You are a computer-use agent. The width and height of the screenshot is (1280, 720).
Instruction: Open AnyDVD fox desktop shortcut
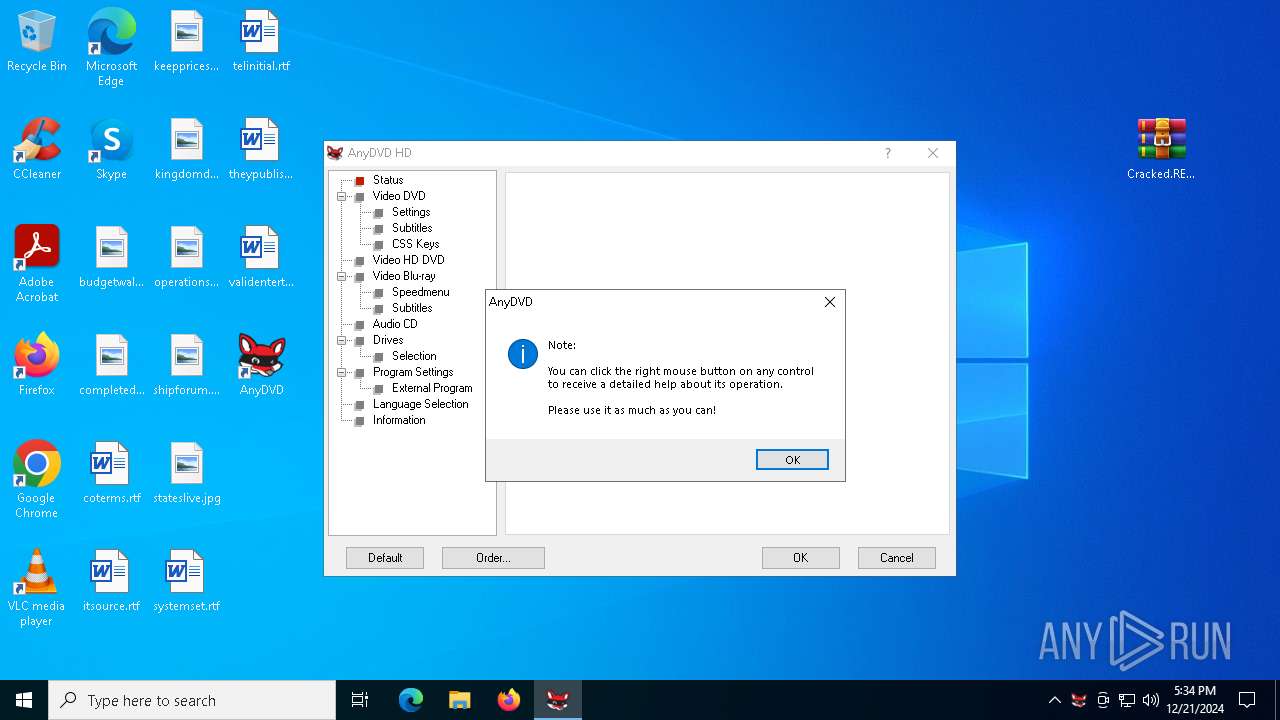point(261,366)
